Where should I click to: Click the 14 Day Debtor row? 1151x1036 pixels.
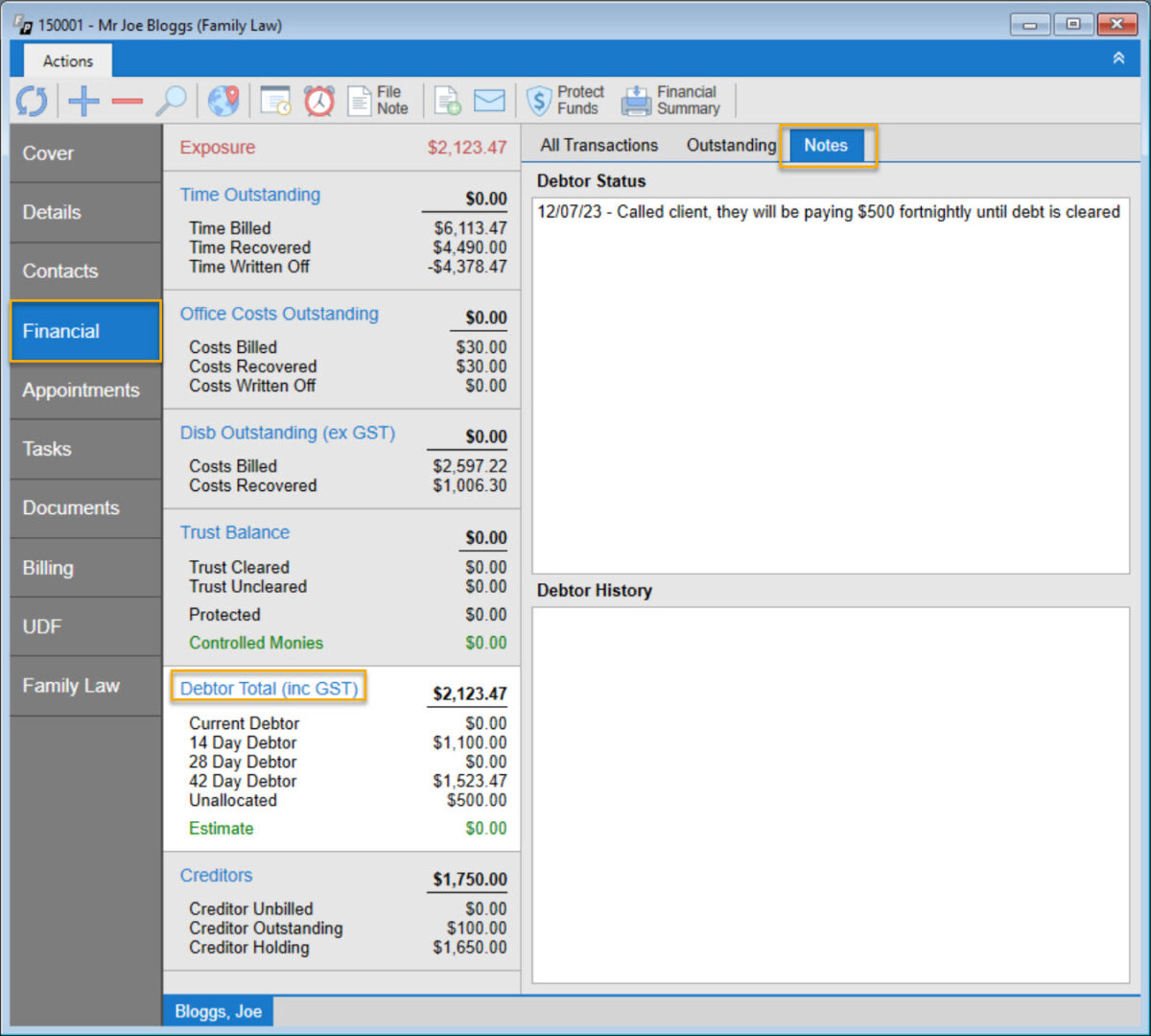[347, 742]
